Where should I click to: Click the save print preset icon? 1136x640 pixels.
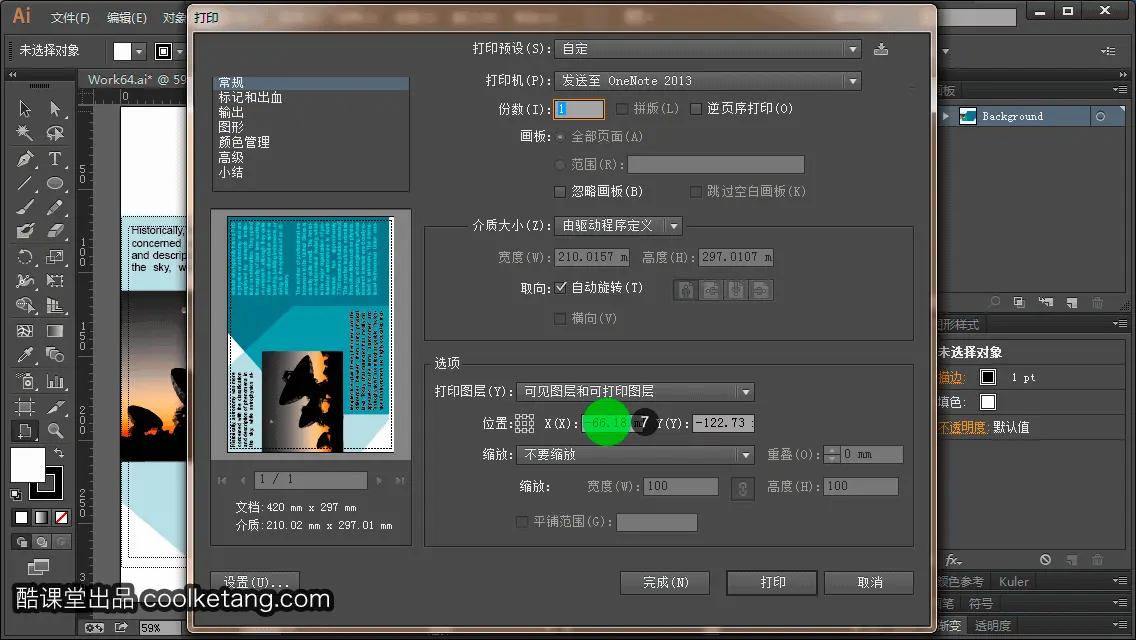[880, 49]
